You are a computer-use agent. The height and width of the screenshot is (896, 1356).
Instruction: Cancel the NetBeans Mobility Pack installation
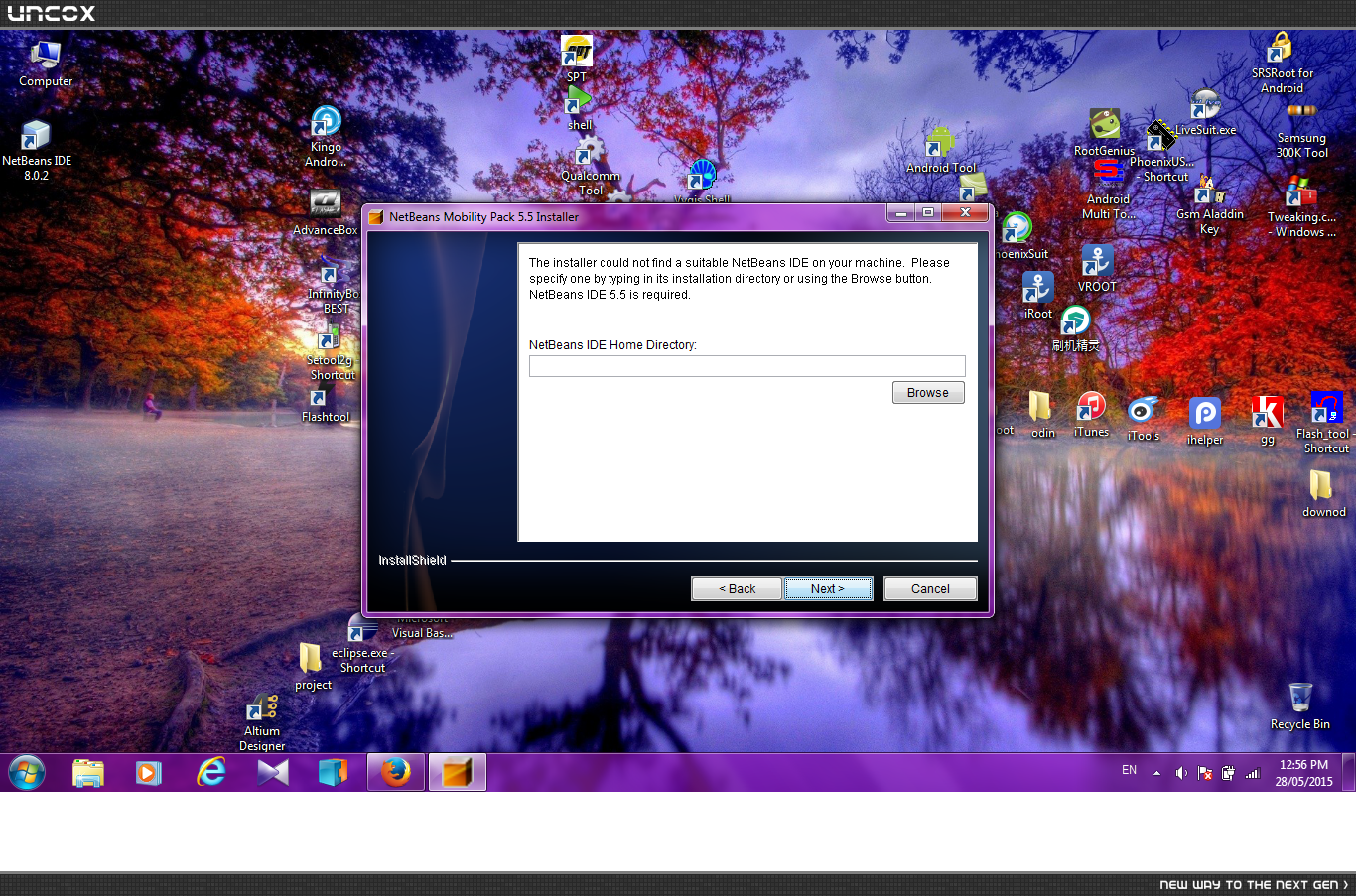pyautogui.click(x=930, y=589)
